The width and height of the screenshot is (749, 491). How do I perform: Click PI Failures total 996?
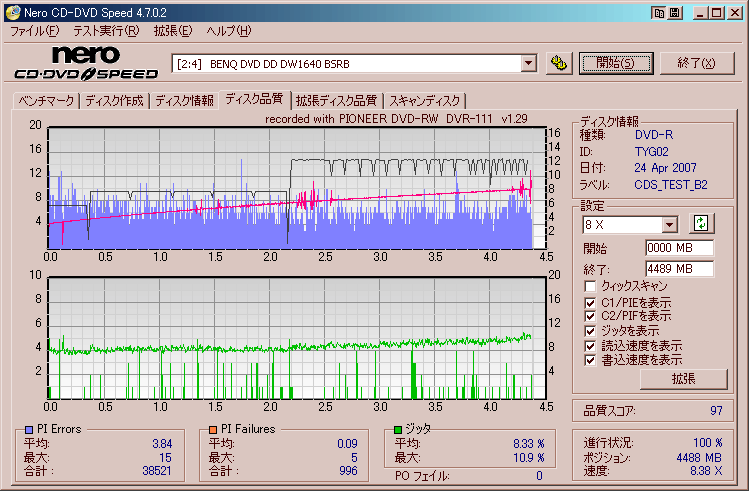pos(348,470)
